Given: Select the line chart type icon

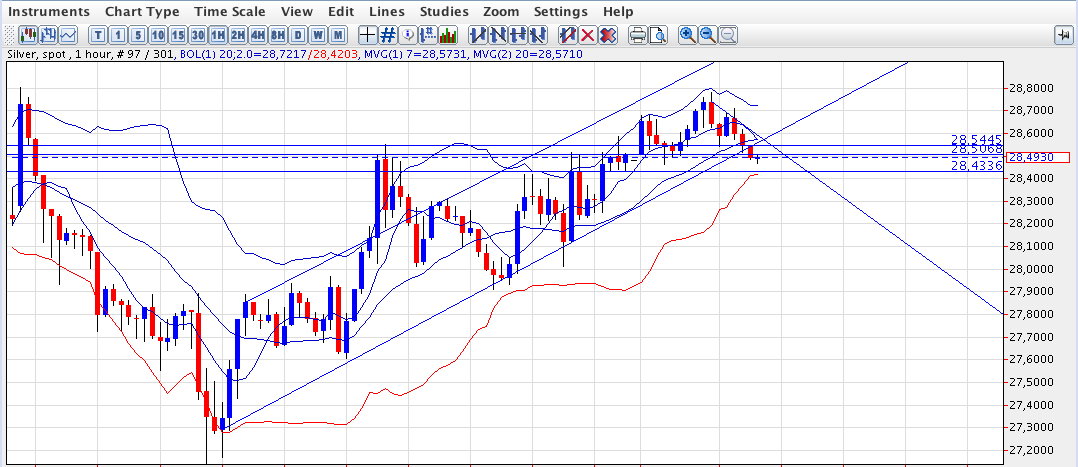Looking at the screenshot, I should pyautogui.click(x=68, y=35).
